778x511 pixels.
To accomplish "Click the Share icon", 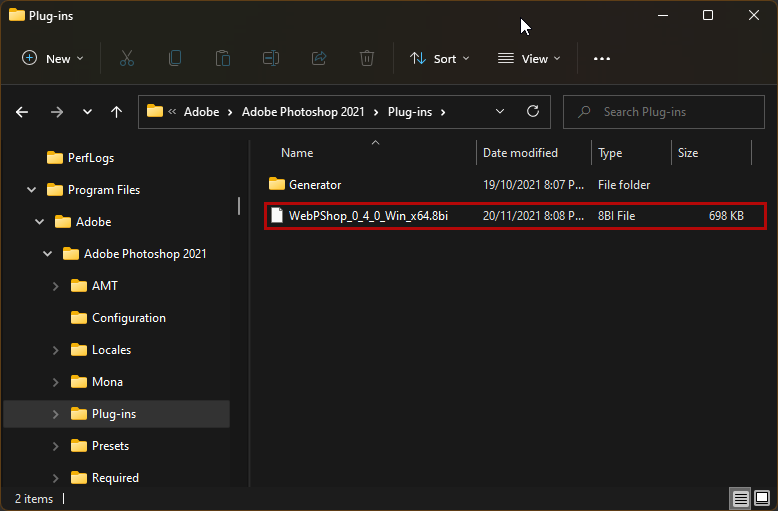I will click(x=319, y=59).
